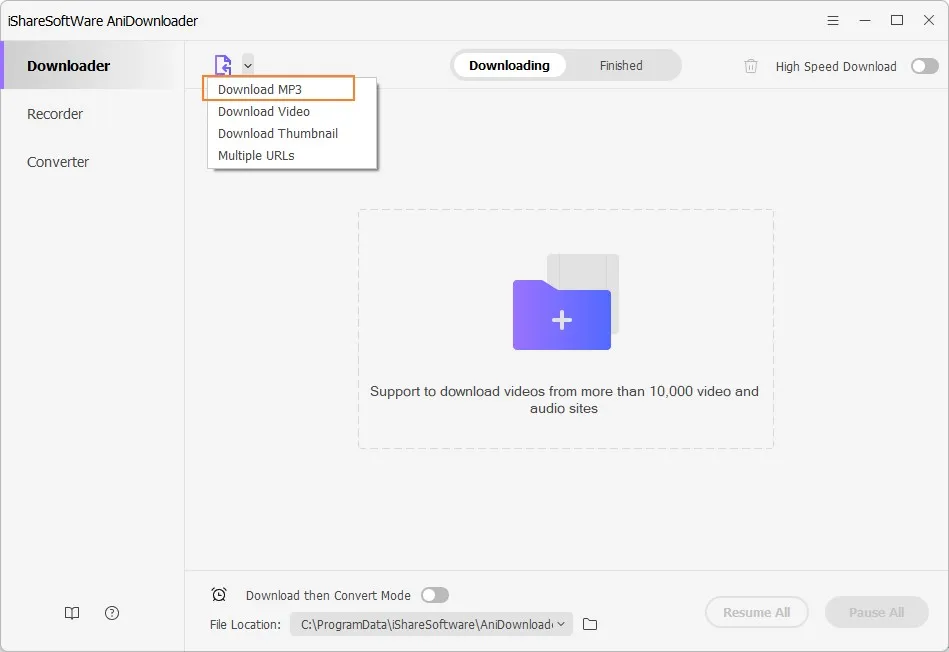Open the user guide book icon
The image size is (949, 652).
point(72,613)
